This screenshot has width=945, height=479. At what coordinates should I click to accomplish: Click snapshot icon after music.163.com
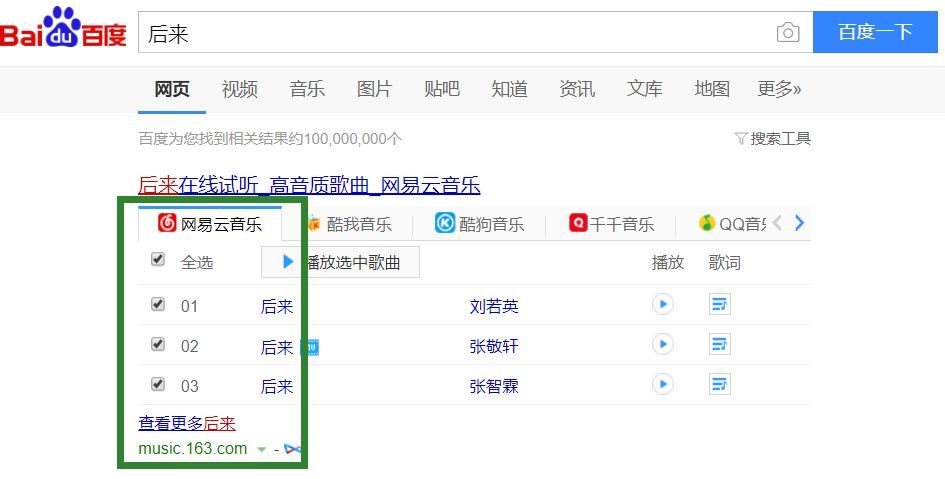click(x=292, y=449)
